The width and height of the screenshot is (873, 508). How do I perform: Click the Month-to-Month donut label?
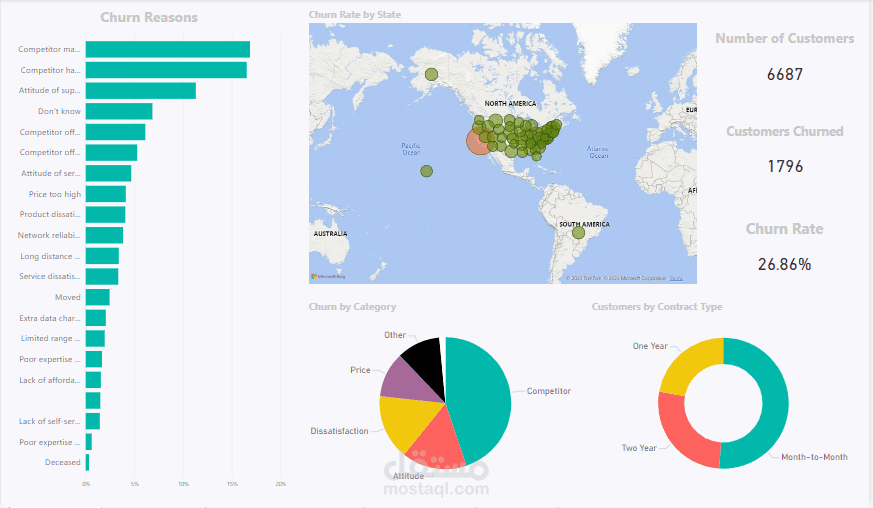[x=814, y=457]
